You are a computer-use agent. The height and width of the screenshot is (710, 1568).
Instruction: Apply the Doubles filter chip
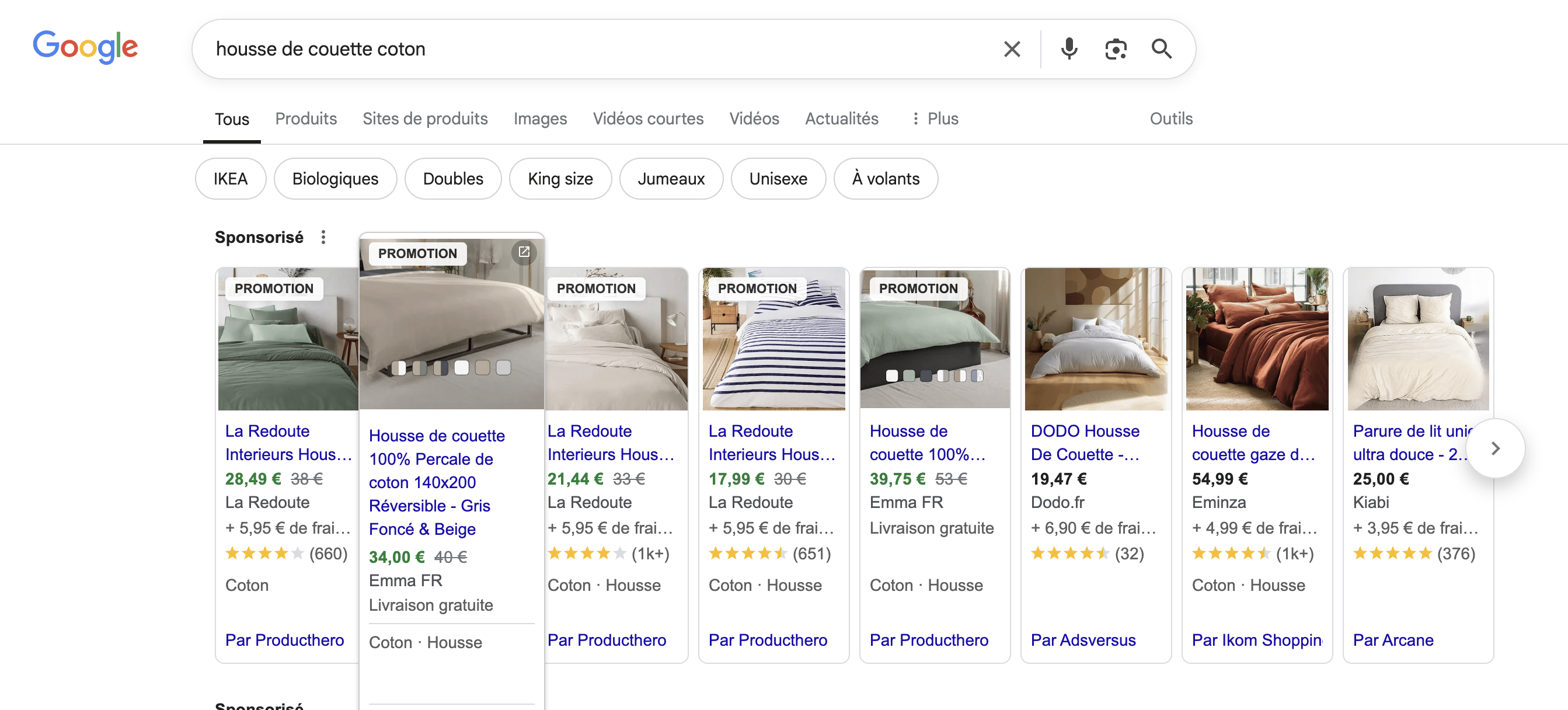tap(453, 179)
